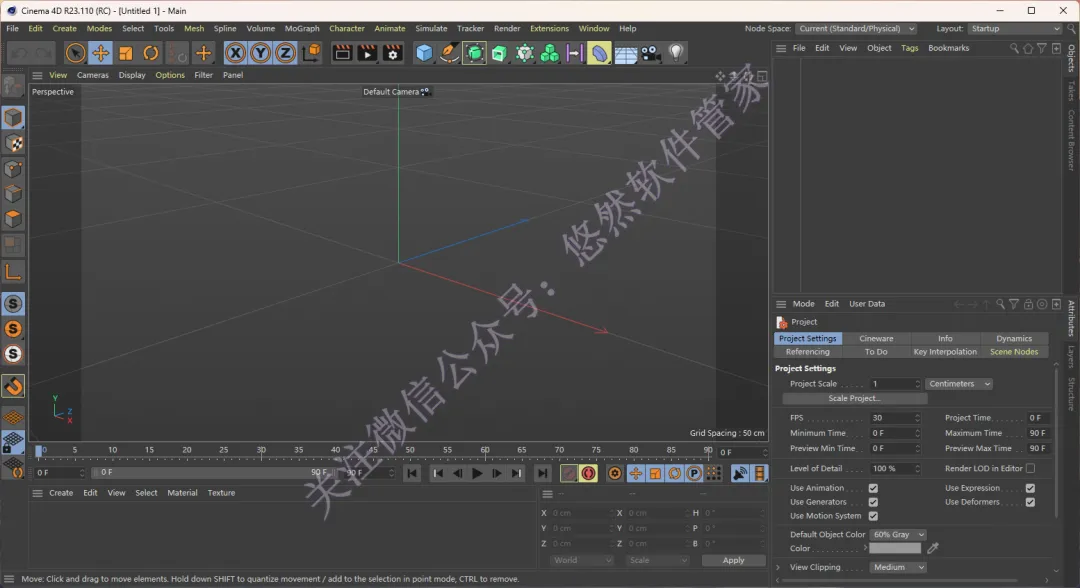Viewport: 1080px width, 588px height.
Task: Toggle sound playback icon in timeline
Action: point(740,473)
